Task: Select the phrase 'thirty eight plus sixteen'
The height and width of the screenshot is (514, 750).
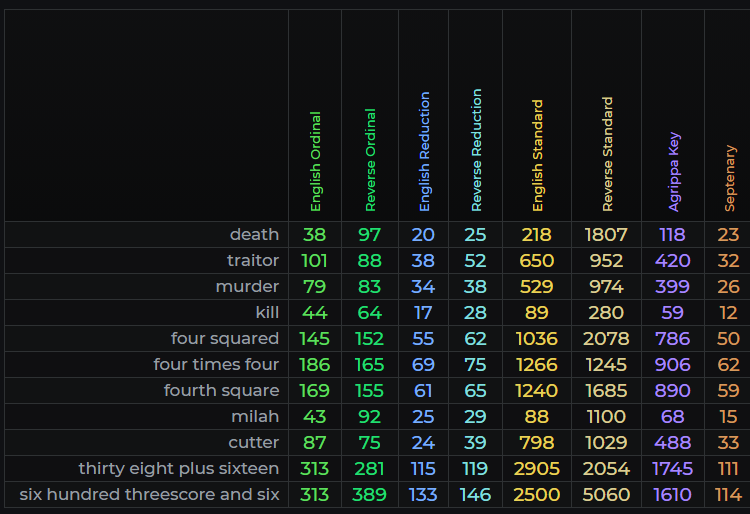Action: [x=178, y=468]
